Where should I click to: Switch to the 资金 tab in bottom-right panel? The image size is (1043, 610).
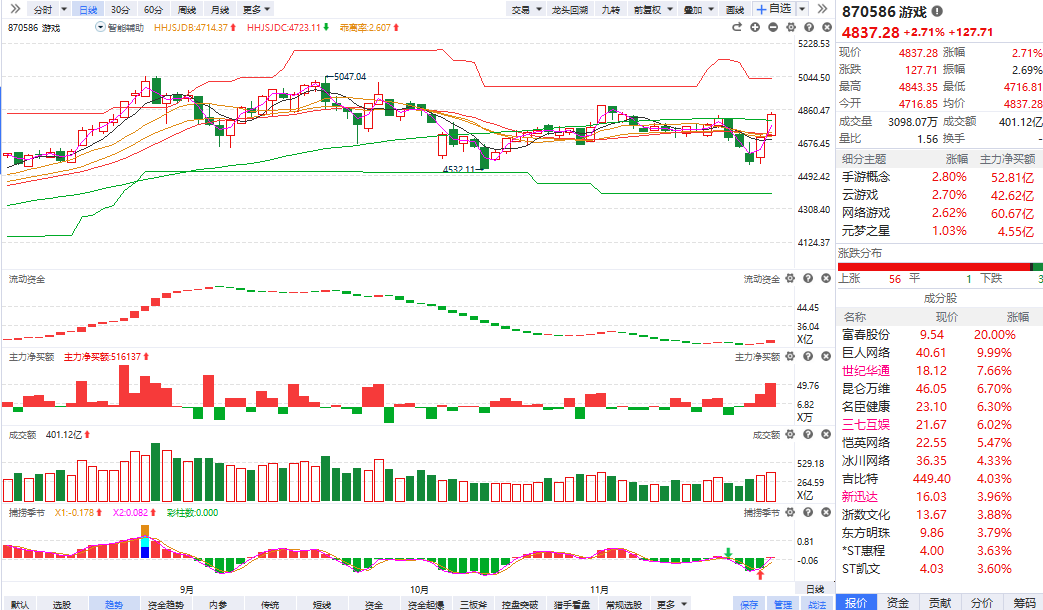click(x=899, y=602)
